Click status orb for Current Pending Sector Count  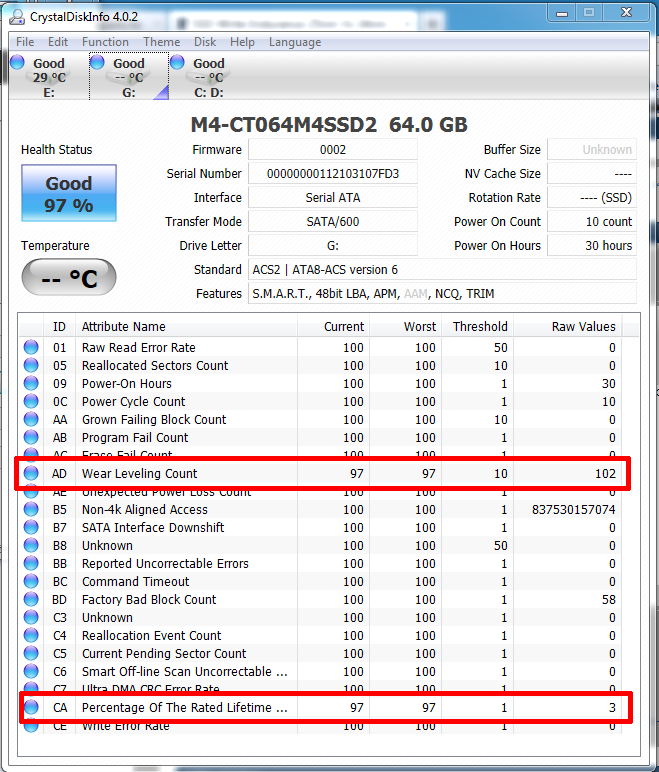click(x=31, y=653)
